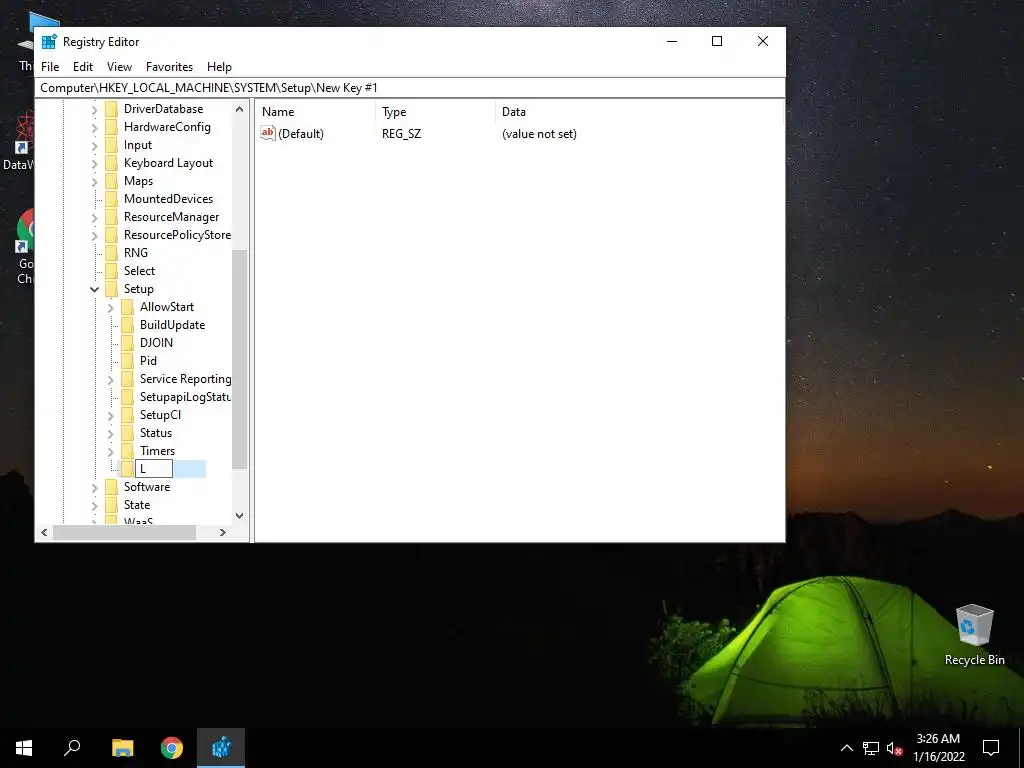Click the Registry Editor title bar icon
The width and height of the screenshot is (1024, 768).
pyautogui.click(x=49, y=41)
